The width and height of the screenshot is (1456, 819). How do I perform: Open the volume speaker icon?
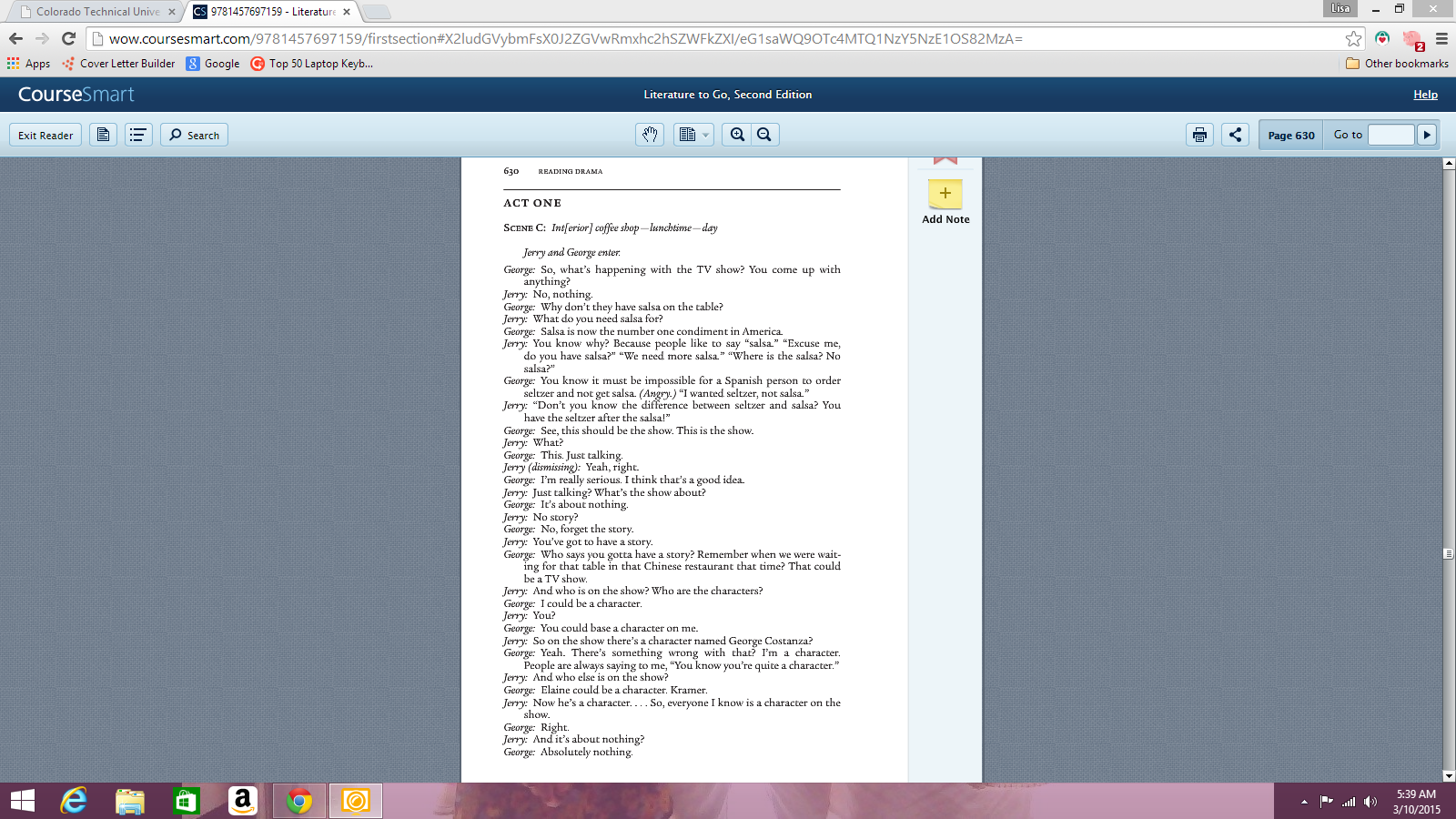pos(1370,802)
